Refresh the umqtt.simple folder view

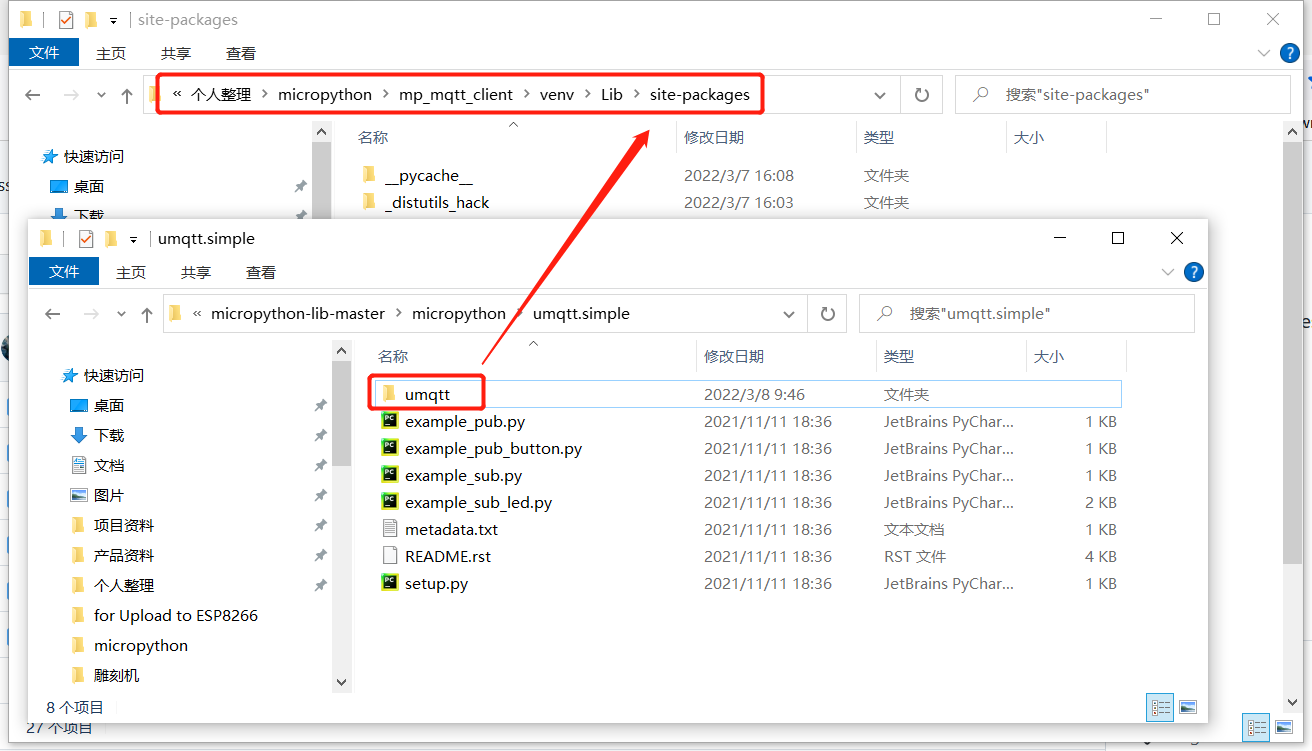click(x=827, y=313)
